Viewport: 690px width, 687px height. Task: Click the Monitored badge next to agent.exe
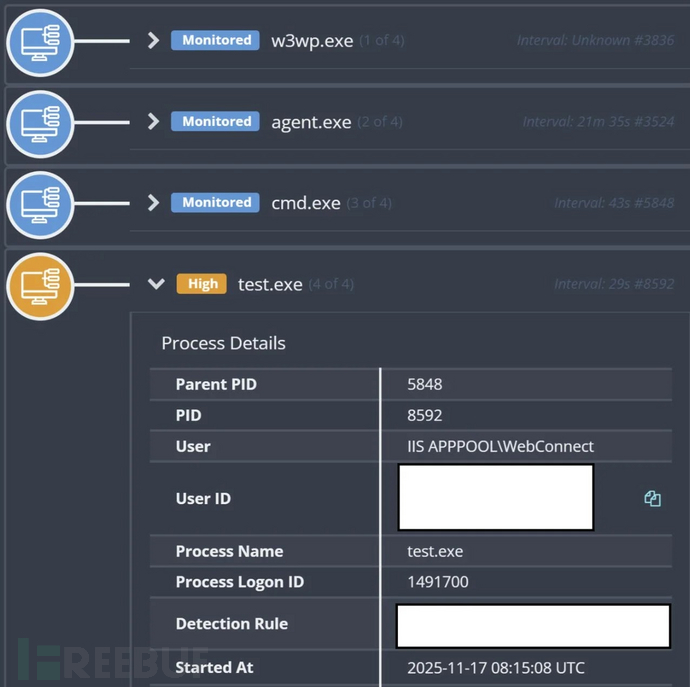click(x=216, y=121)
